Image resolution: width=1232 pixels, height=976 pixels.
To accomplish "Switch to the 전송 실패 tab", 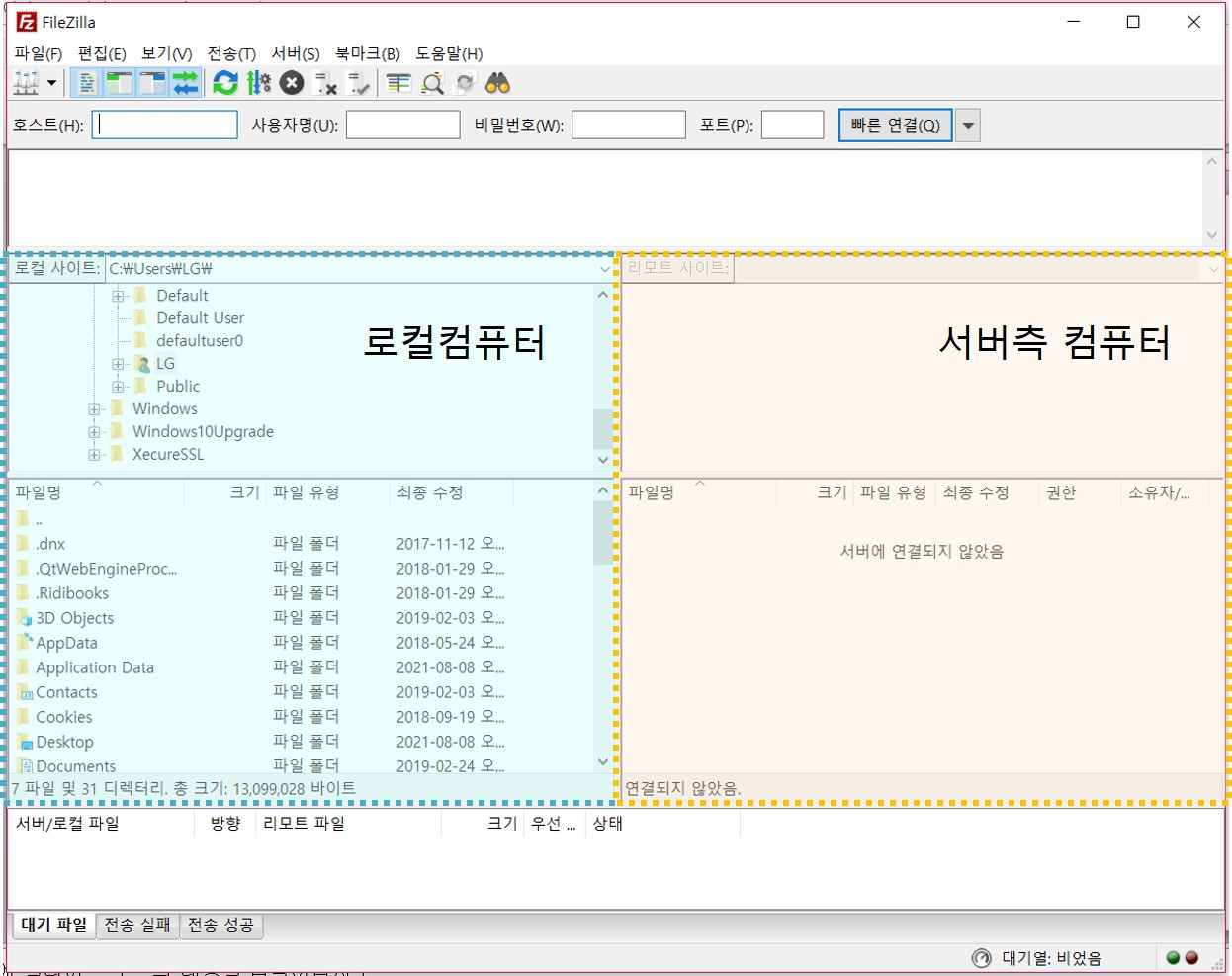I will [x=137, y=925].
